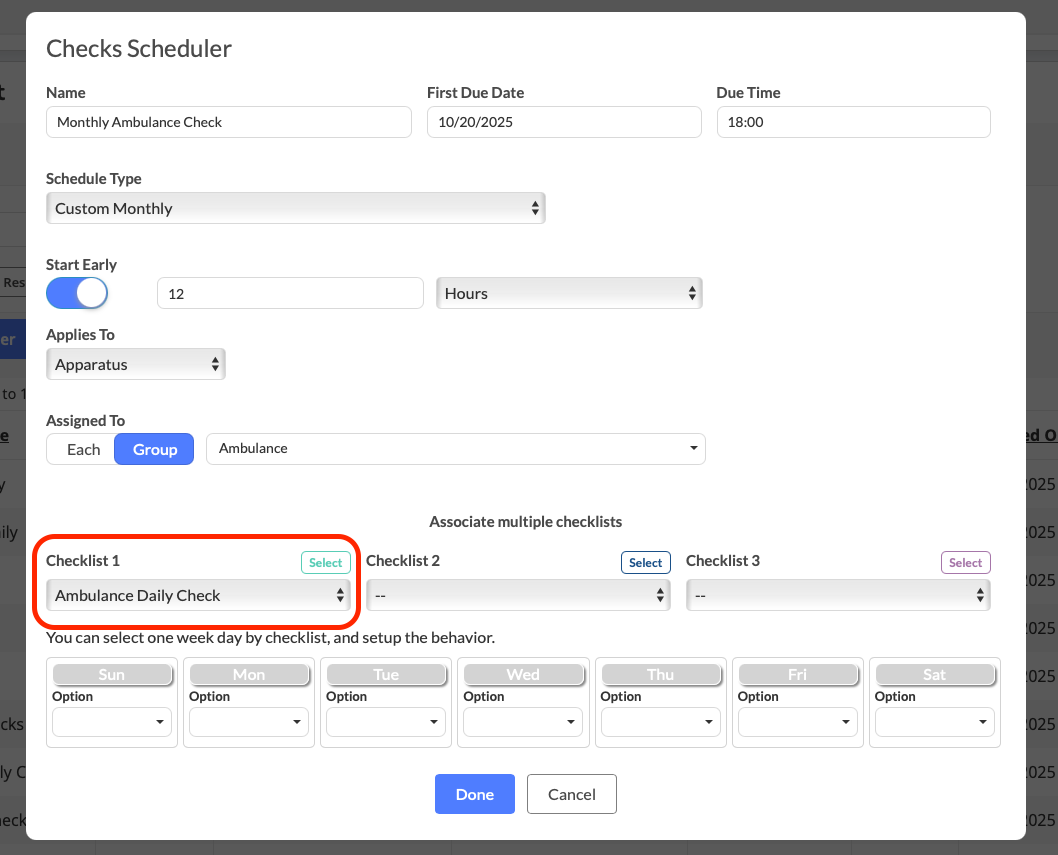Screen dimensions: 1058x855
Task: Expand the Ambulance group dropdown
Action: point(455,449)
